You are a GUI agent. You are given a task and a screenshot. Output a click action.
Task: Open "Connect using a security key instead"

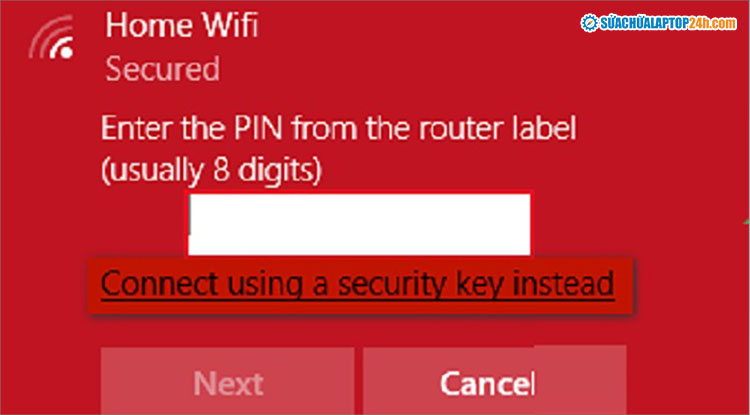click(x=358, y=284)
